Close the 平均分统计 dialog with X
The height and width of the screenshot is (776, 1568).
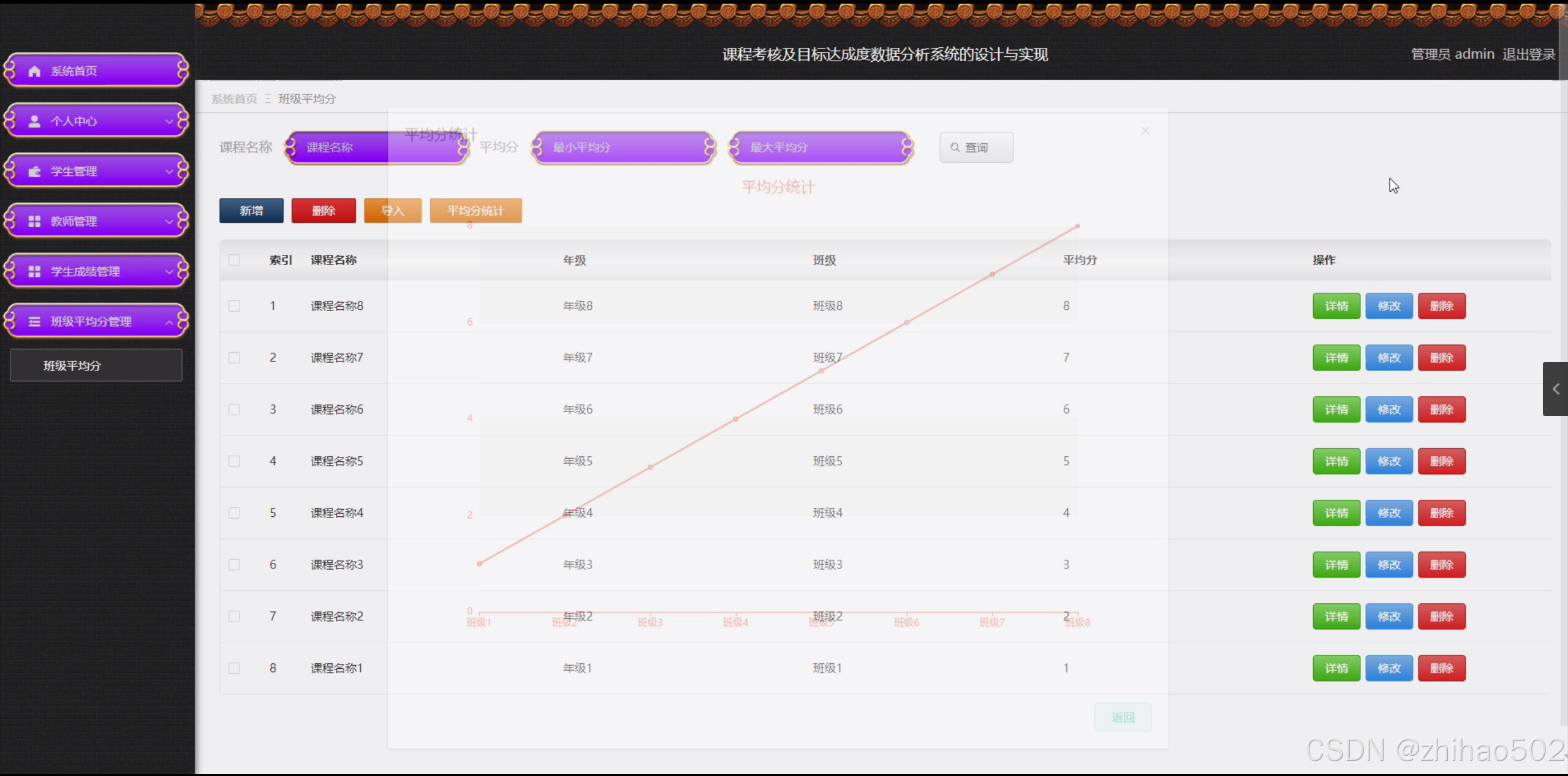pos(1145,131)
